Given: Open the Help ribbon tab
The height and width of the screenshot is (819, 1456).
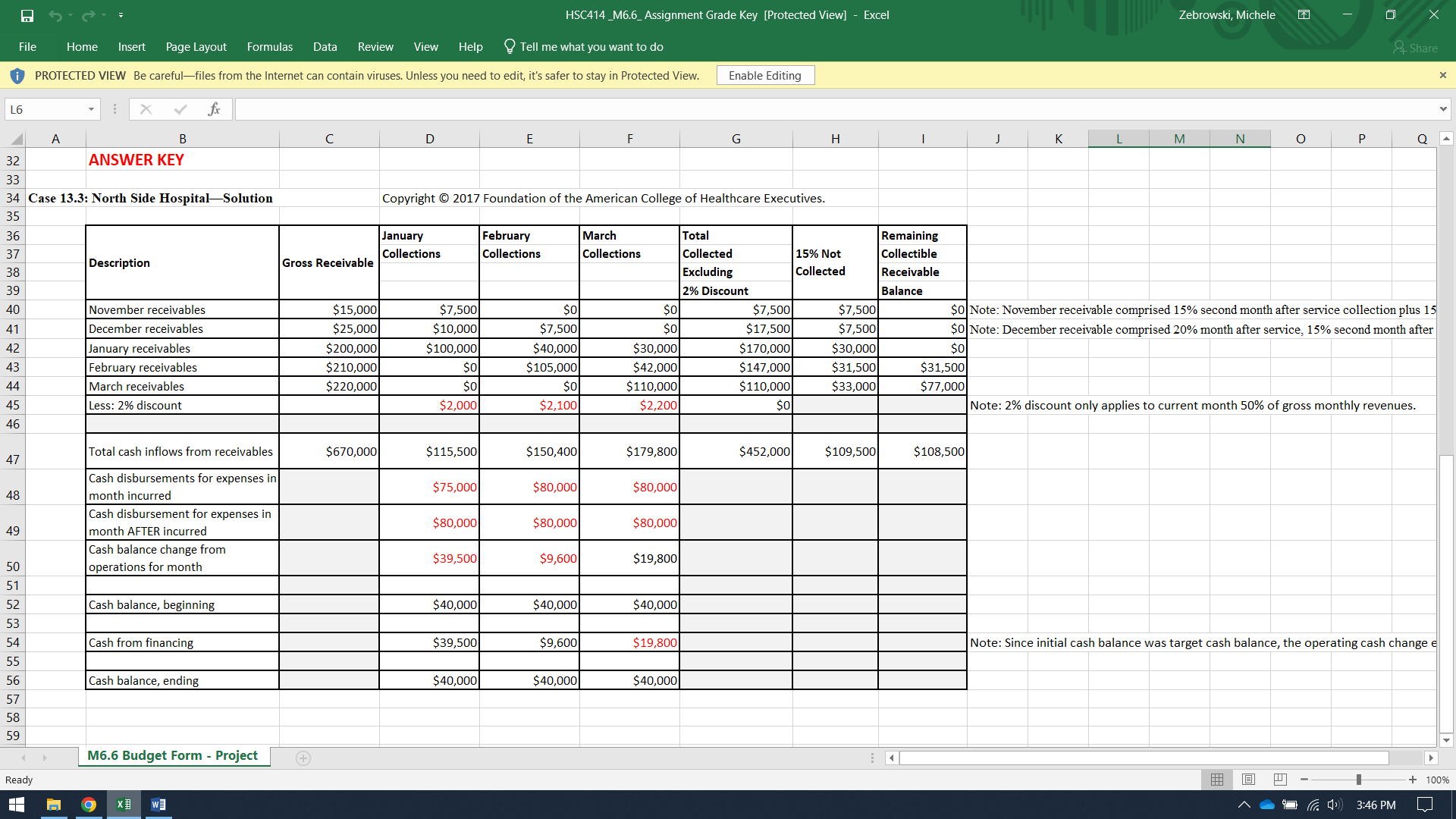Looking at the screenshot, I should click(470, 47).
